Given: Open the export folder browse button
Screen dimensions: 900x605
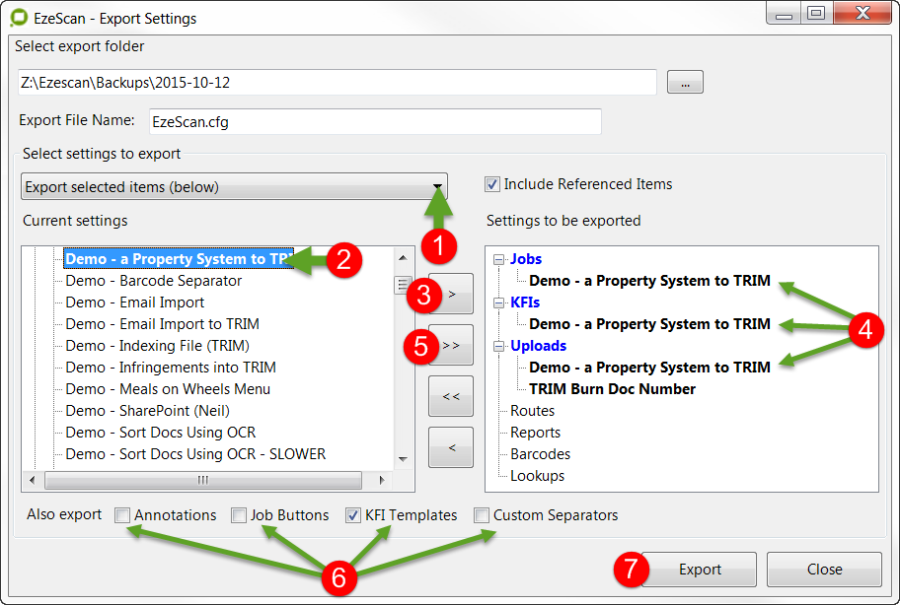Looking at the screenshot, I should click(x=685, y=83).
